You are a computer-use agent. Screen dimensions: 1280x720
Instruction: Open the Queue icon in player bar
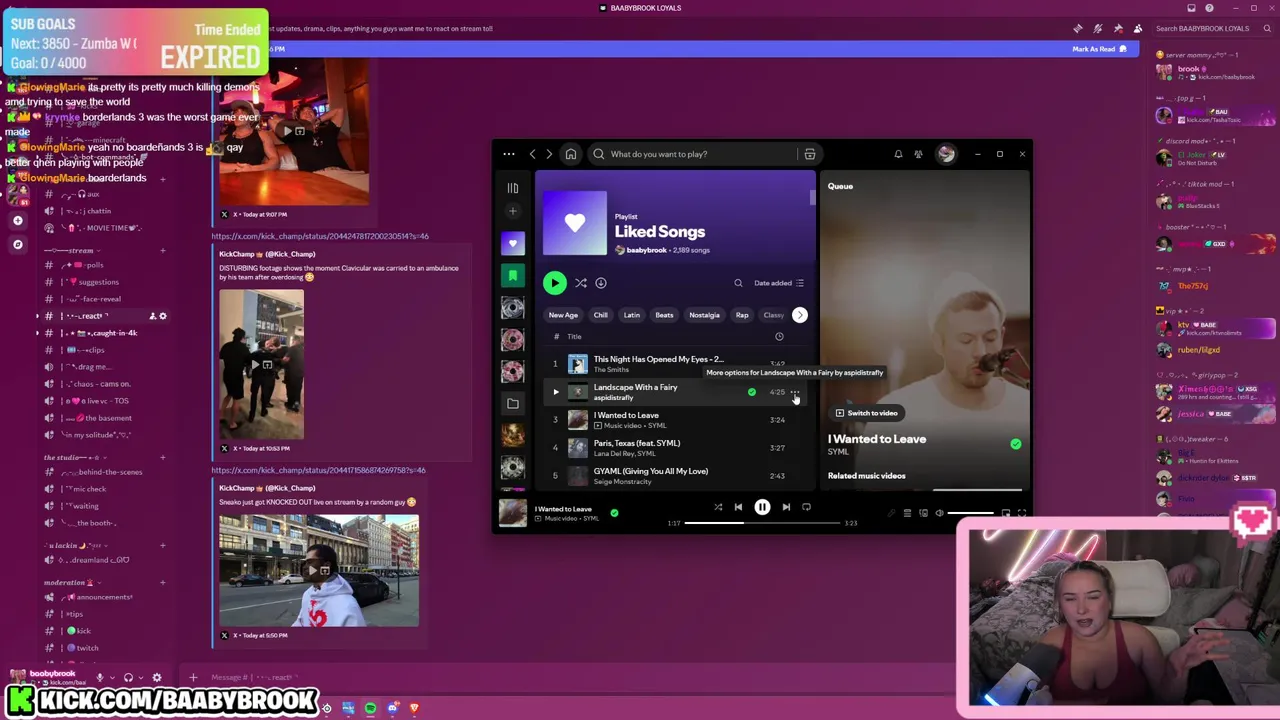pos(907,513)
